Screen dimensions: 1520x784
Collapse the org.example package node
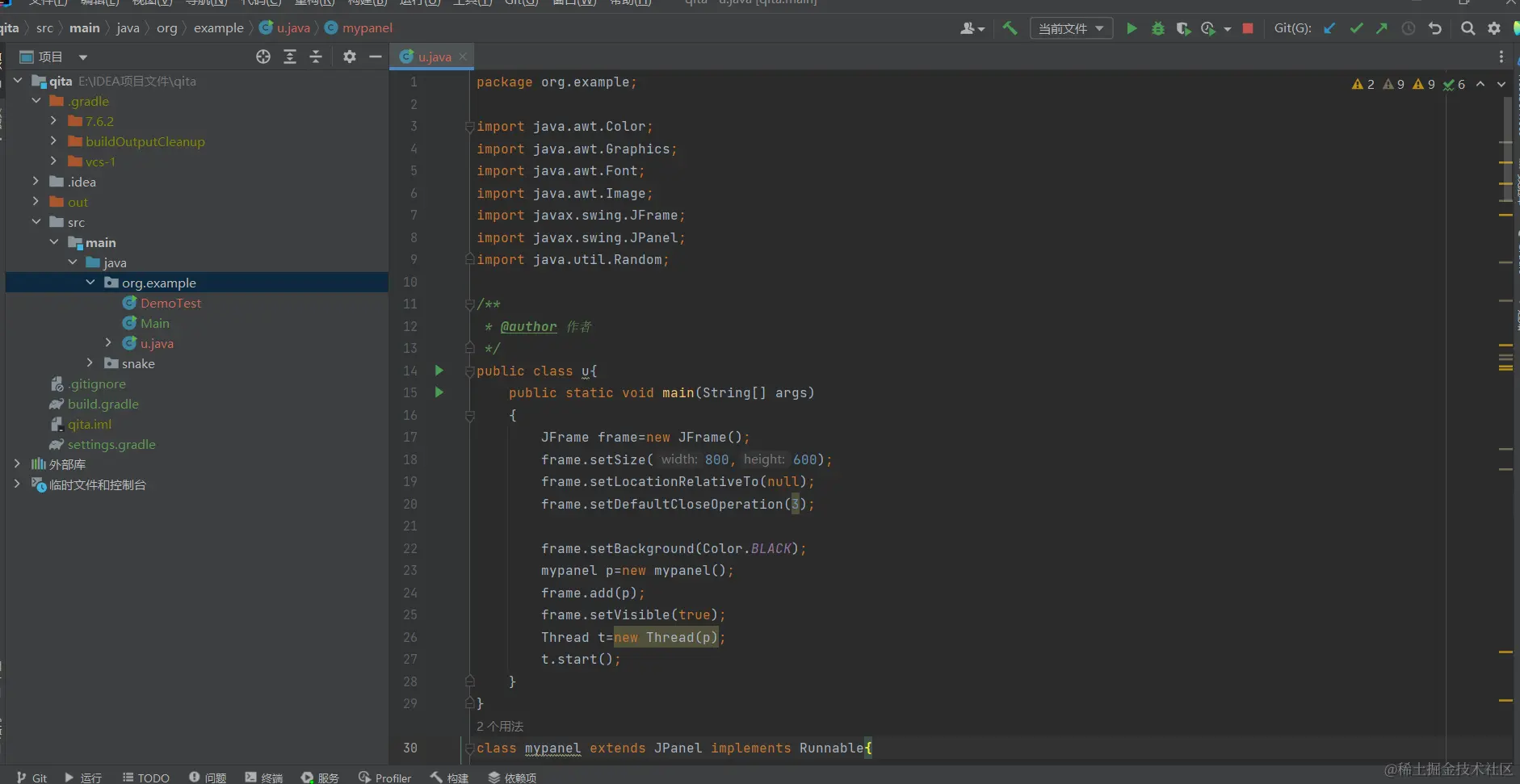[90, 283]
